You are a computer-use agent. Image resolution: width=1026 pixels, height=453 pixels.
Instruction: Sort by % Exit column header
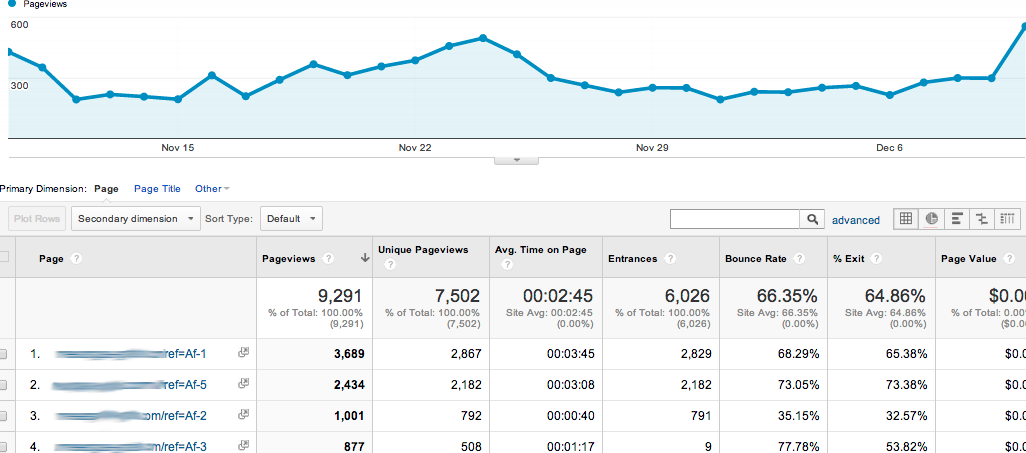click(849, 259)
